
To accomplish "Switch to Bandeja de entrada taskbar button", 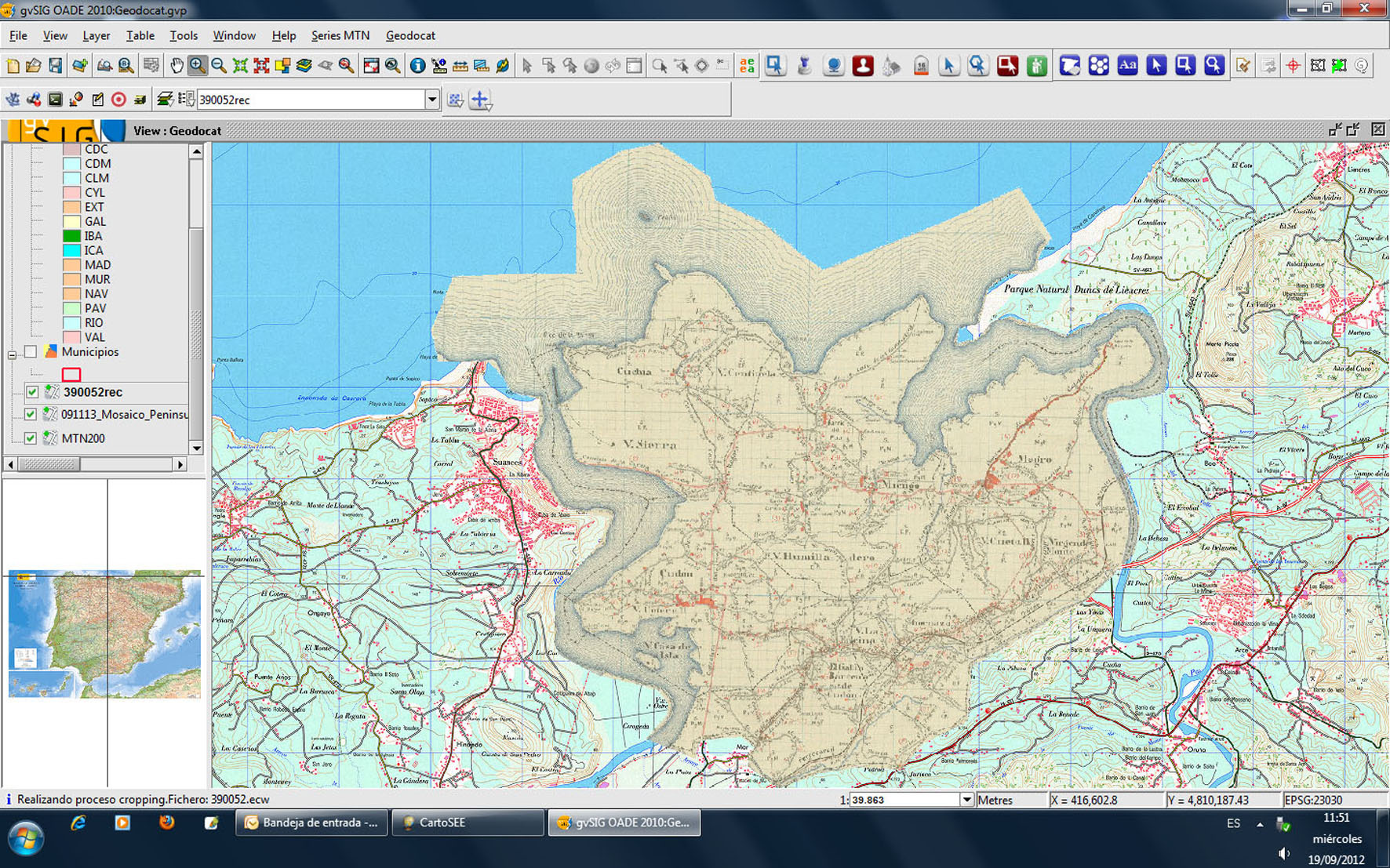I will click(x=311, y=823).
